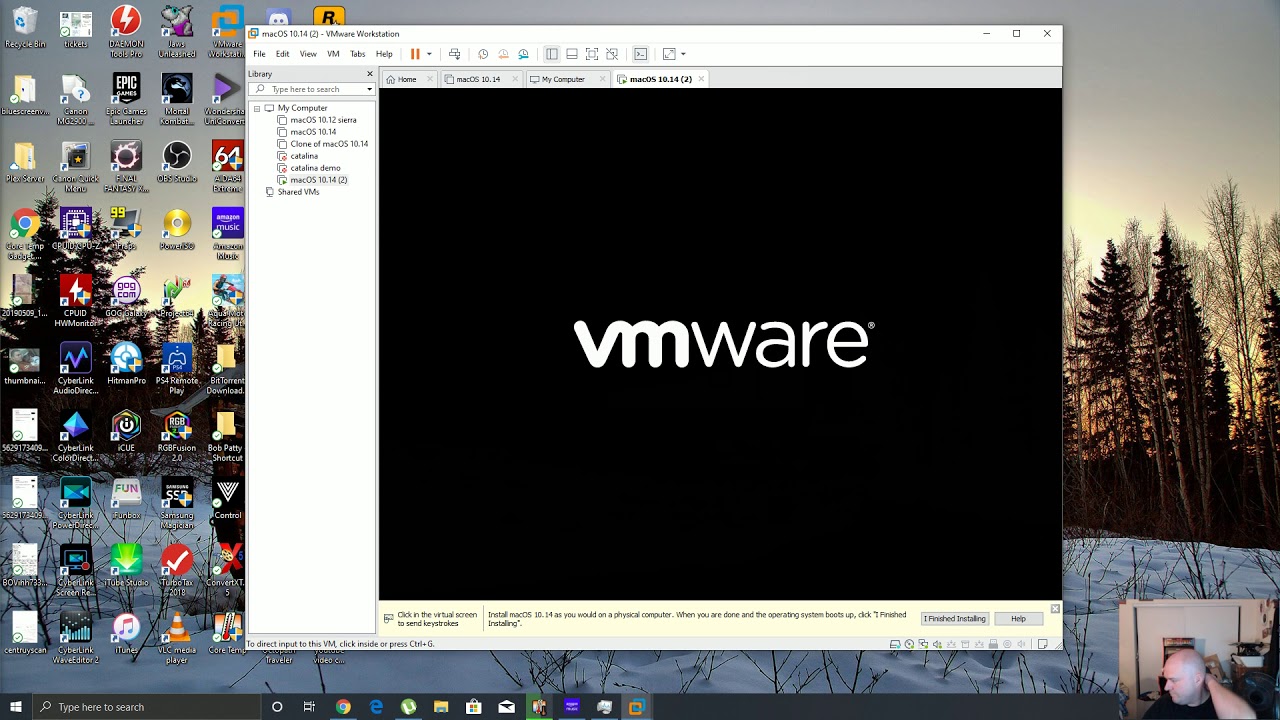Select VLC media player desktop icon
Image resolution: width=1280 pixels, height=720 pixels.
(177, 638)
